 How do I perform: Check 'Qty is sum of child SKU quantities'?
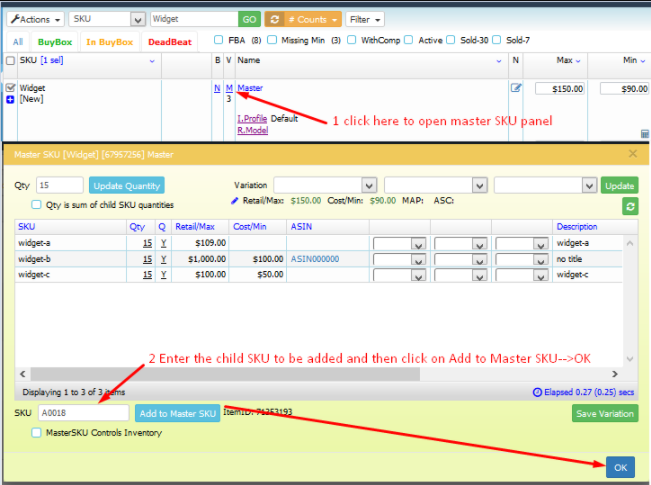pyautogui.click(x=37, y=204)
